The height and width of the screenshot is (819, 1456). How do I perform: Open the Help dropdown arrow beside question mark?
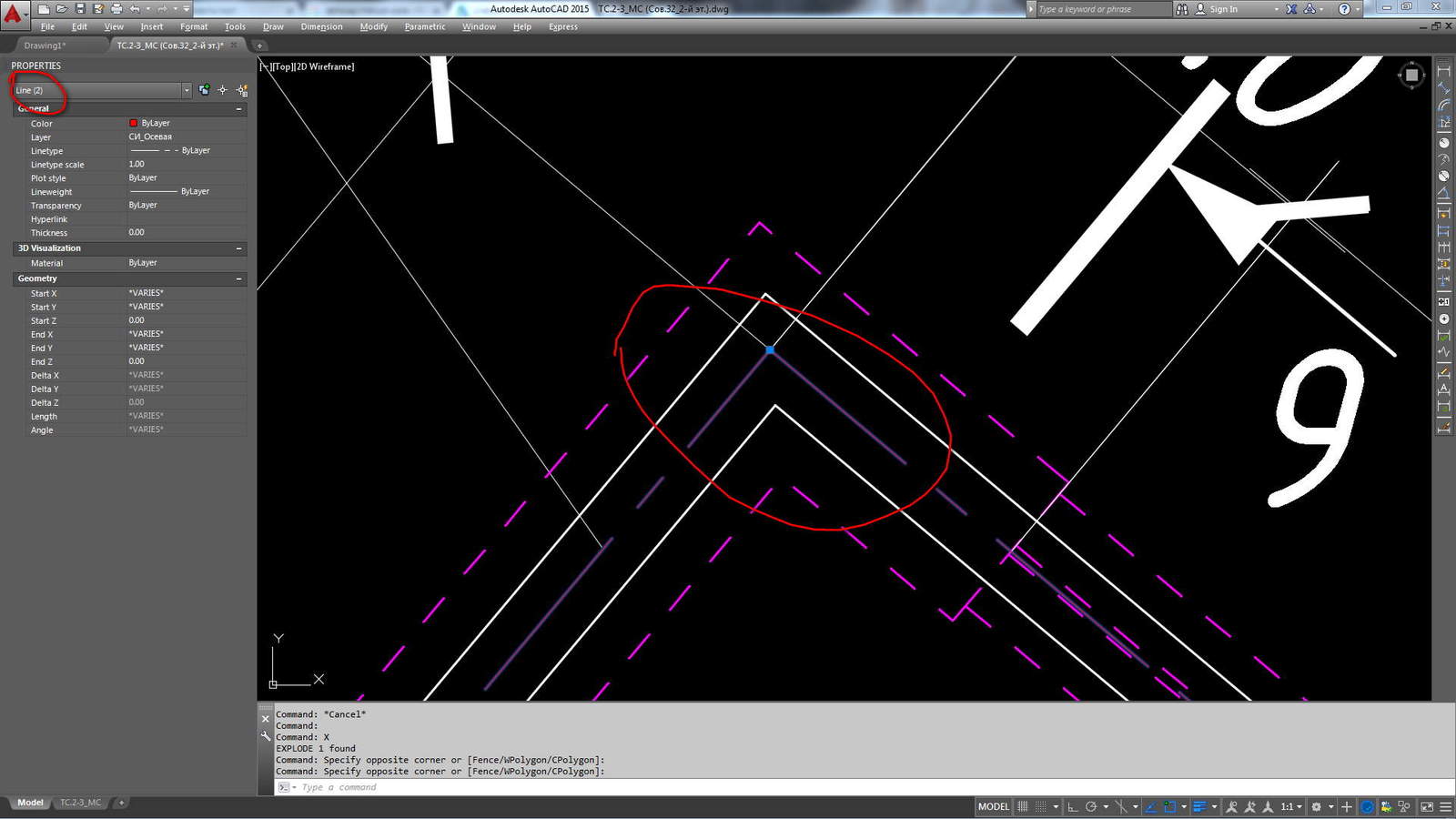pyautogui.click(x=1358, y=9)
